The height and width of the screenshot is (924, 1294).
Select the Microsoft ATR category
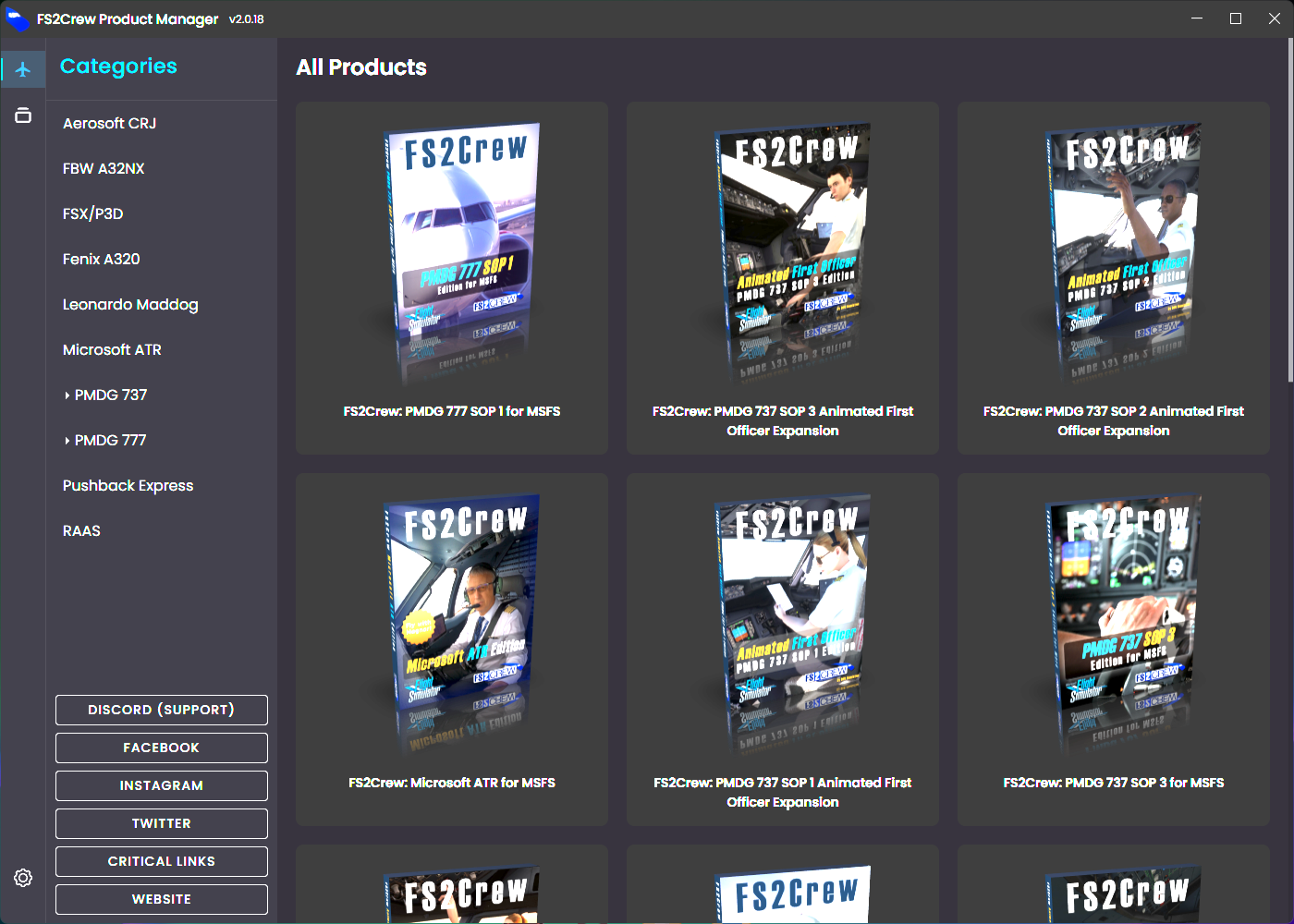(x=112, y=349)
